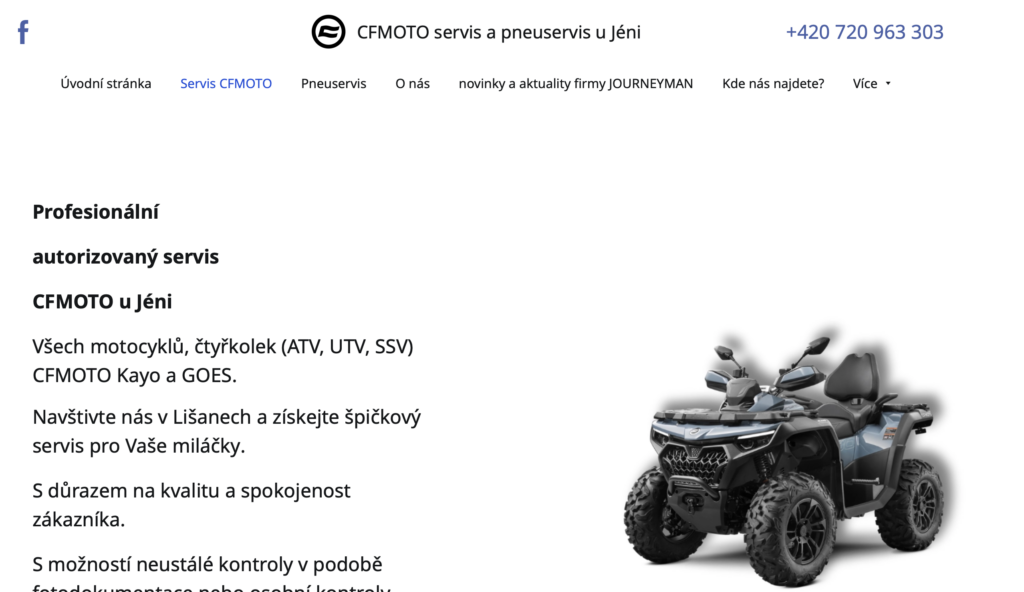
Task: Click the autorizovaný servis heading line
Action: (x=126, y=257)
